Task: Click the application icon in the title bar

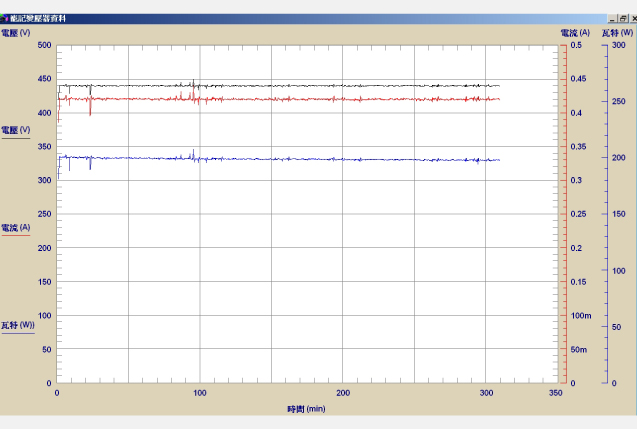Action: pos(5,18)
